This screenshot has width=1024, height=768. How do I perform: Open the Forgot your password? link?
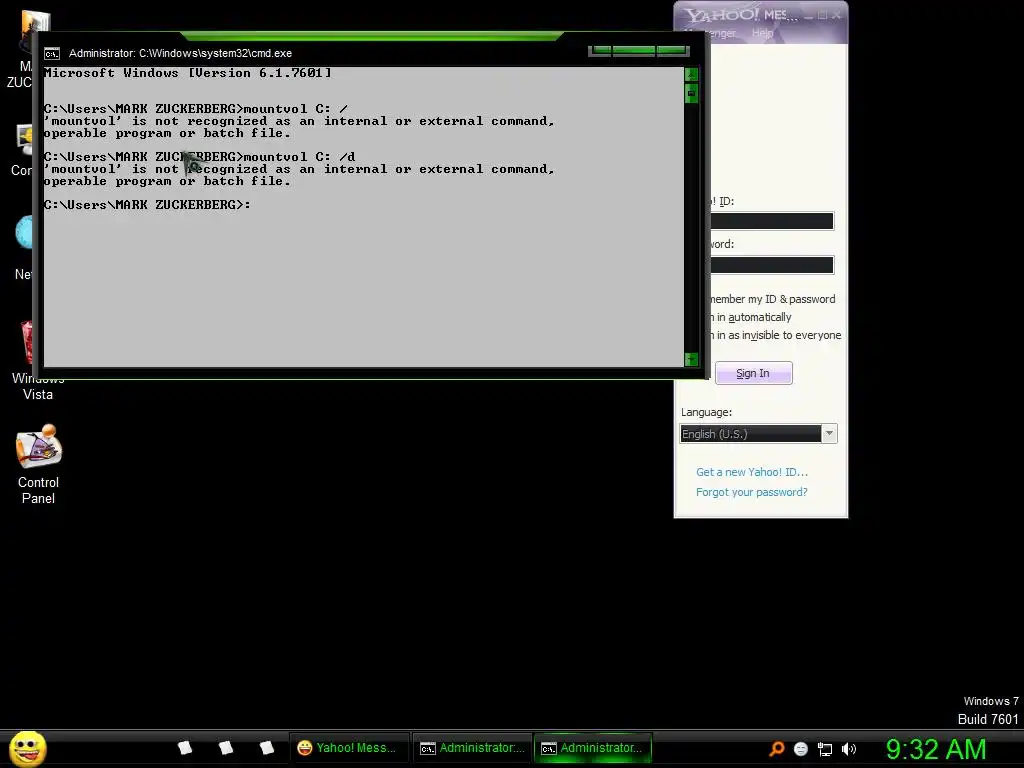coord(752,492)
